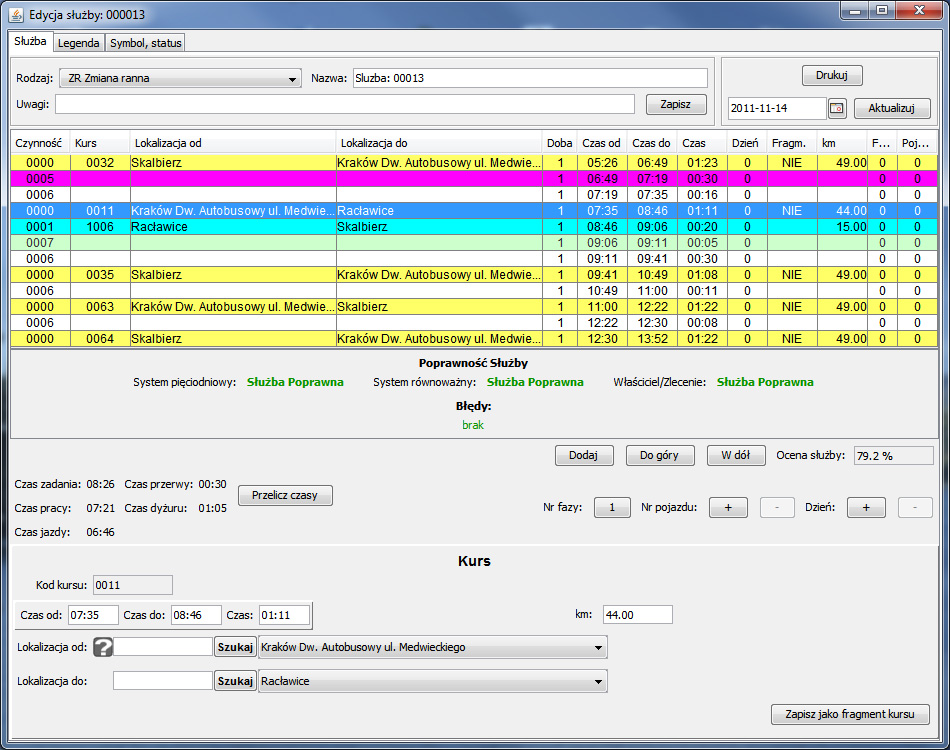Switch to the Służba tab

coord(30,41)
